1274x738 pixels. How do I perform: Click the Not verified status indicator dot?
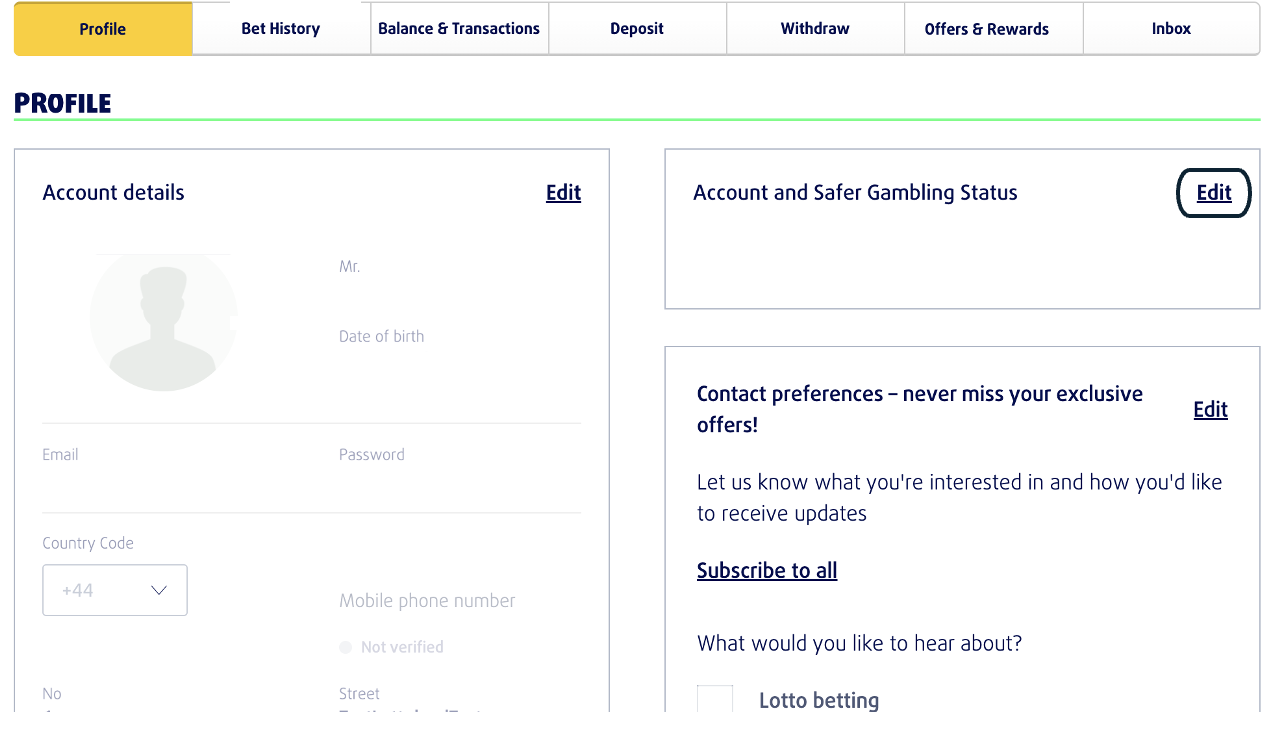(346, 647)
